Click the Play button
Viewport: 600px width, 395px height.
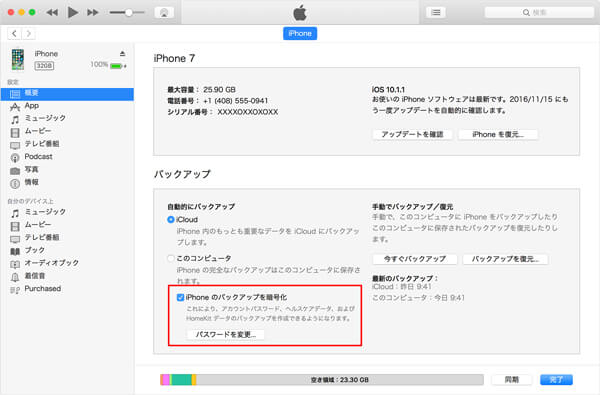pyautogui.click(x=73, y=13)
